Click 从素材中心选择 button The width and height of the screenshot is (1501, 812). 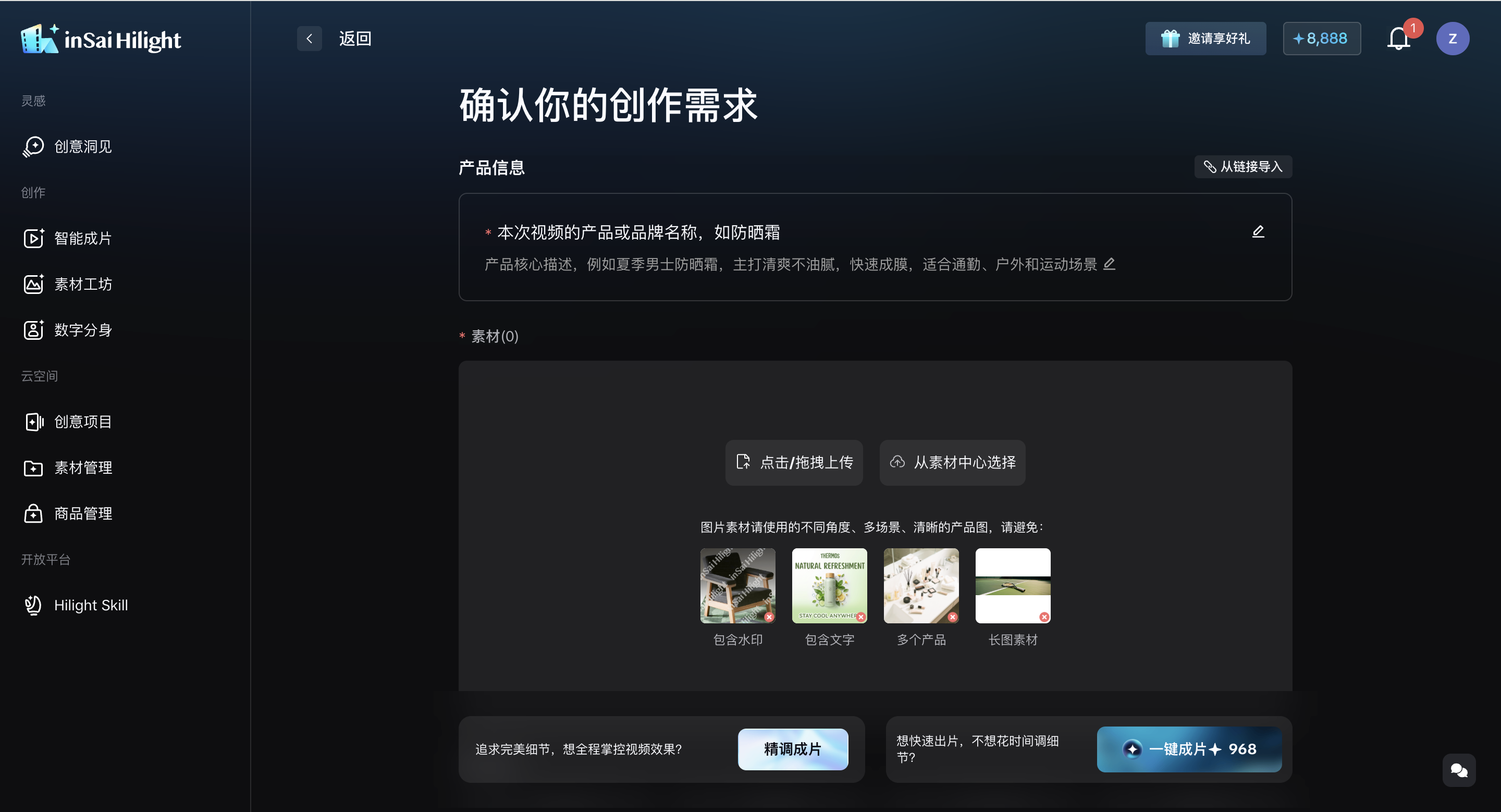(x=952, y=462)
